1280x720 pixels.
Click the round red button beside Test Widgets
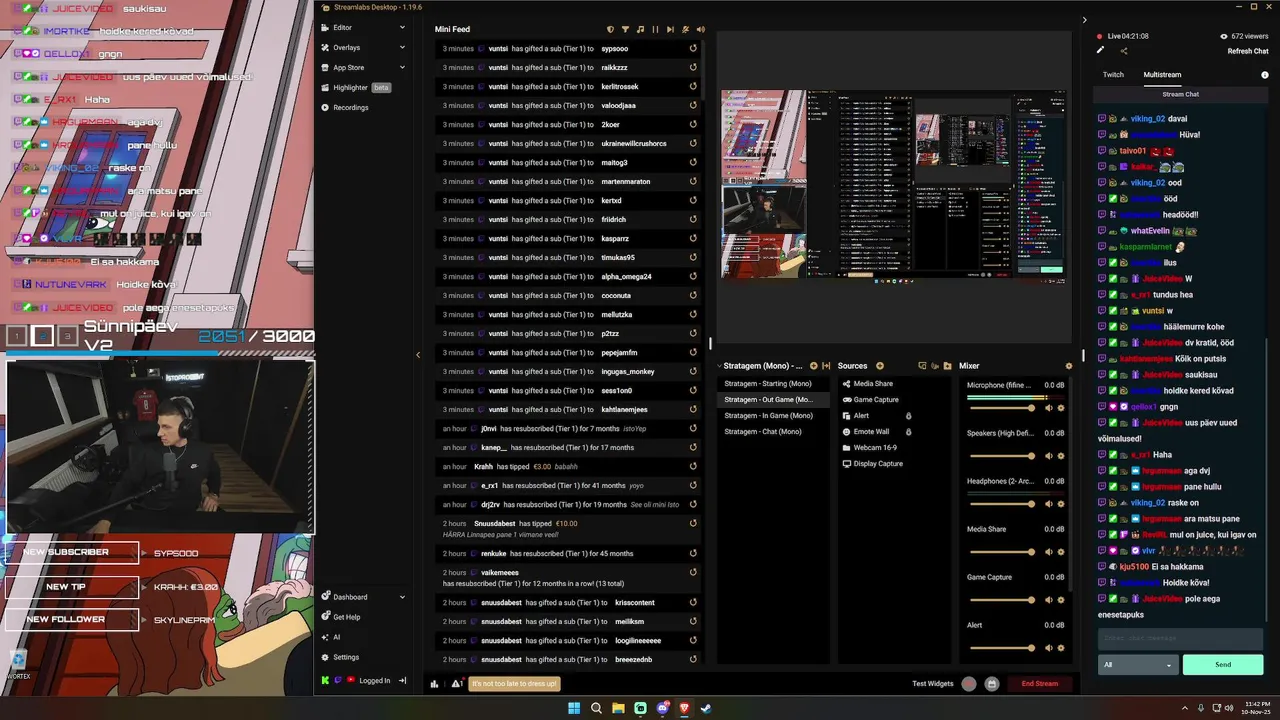[x=968, y=684]
